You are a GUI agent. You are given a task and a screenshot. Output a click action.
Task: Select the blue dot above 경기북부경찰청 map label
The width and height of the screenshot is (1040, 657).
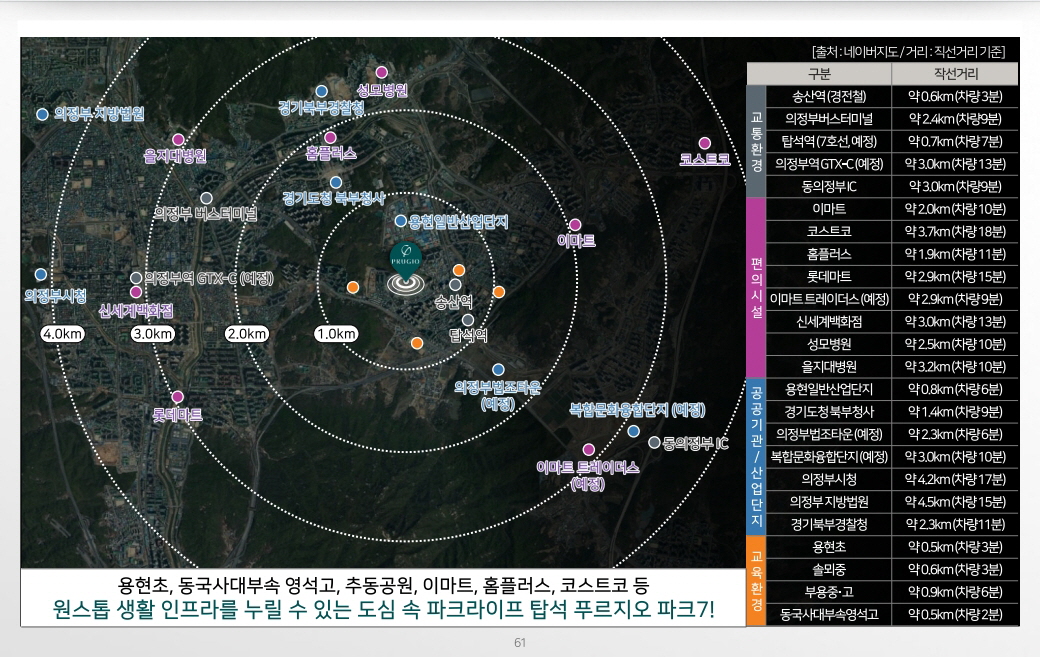coord(322,91)
